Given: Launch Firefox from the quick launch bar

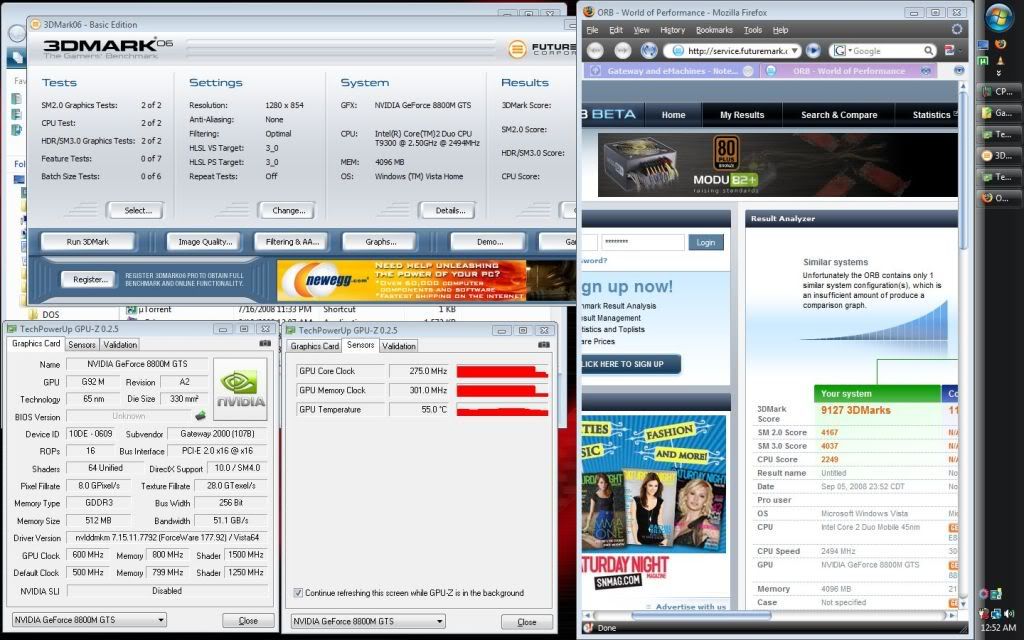Looking at the screenshot, I should point(1000,44).
